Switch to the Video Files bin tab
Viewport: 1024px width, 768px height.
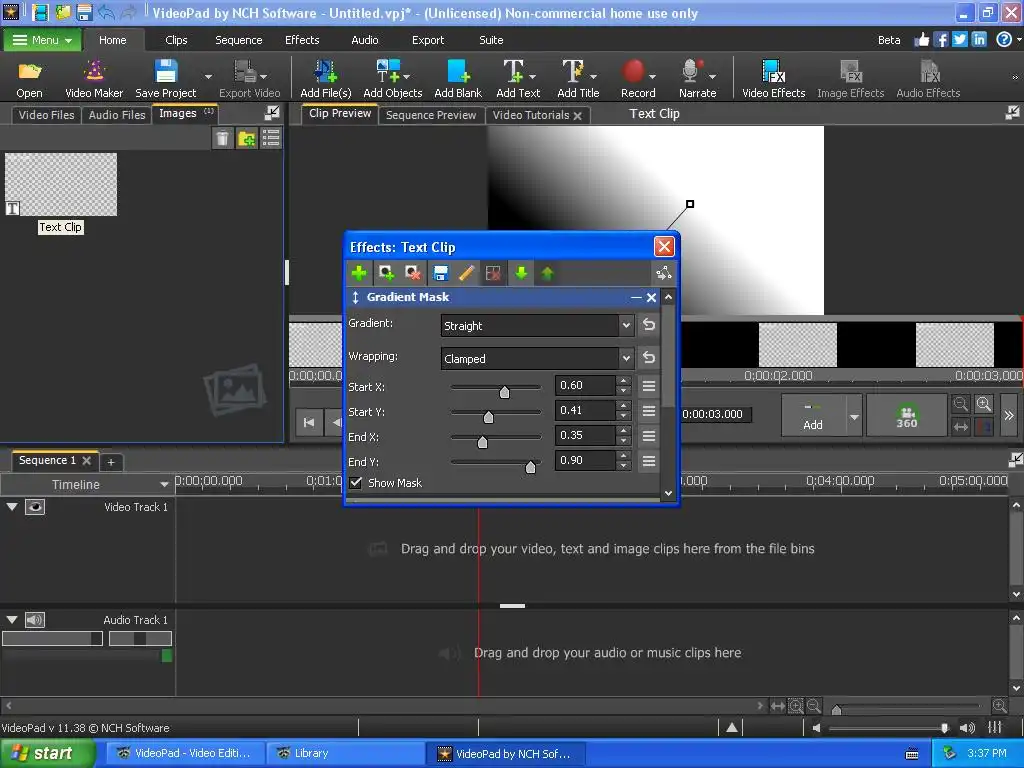(x=46, y=115)
